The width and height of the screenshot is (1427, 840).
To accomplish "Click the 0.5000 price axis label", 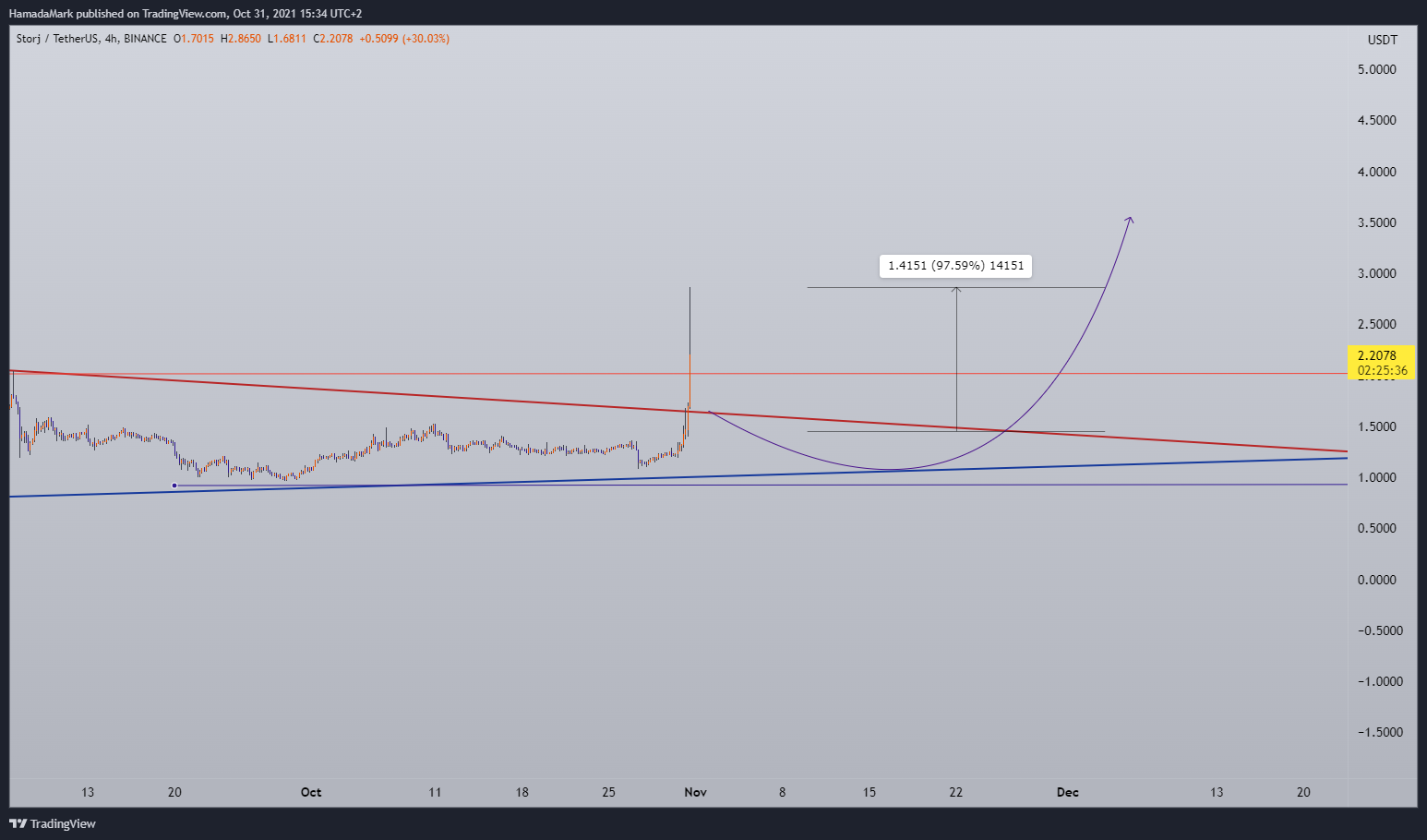I will [1376, 528].
